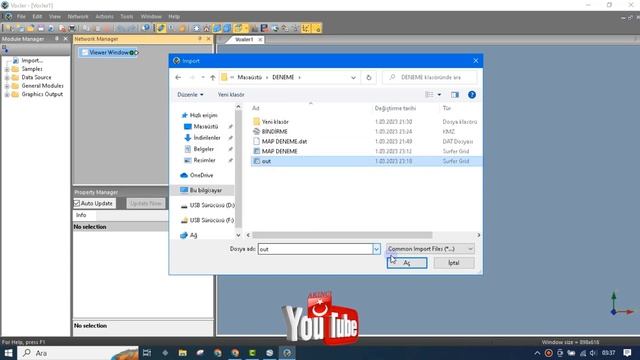Click the pin icon on Module Manager panel

coord(57,39)
